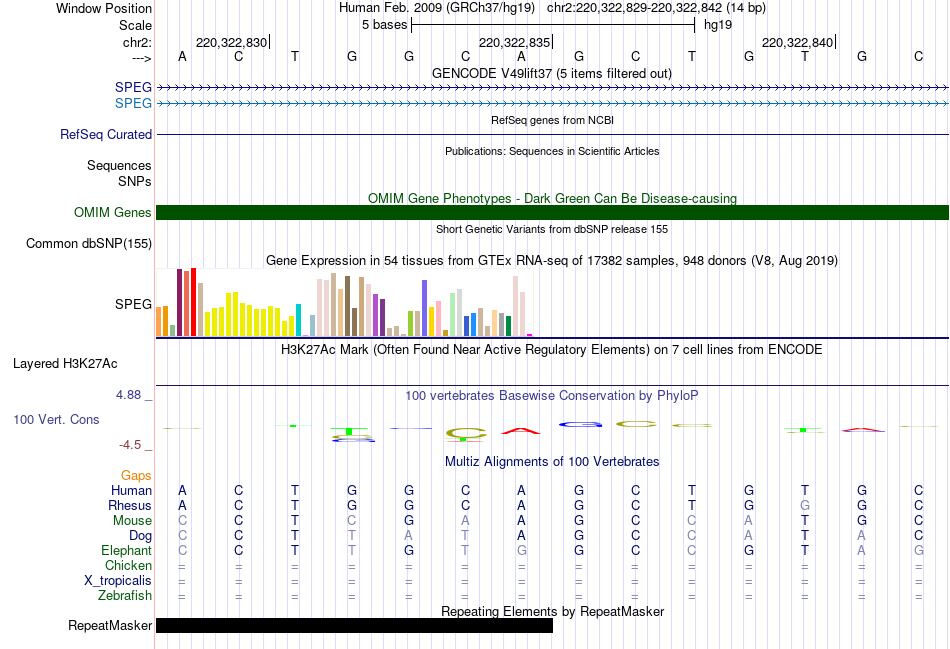The image size is (950, 649).
Task: Select the dark green OMIM gene bar
Action: pyautogui.click(x=552, y=213)
